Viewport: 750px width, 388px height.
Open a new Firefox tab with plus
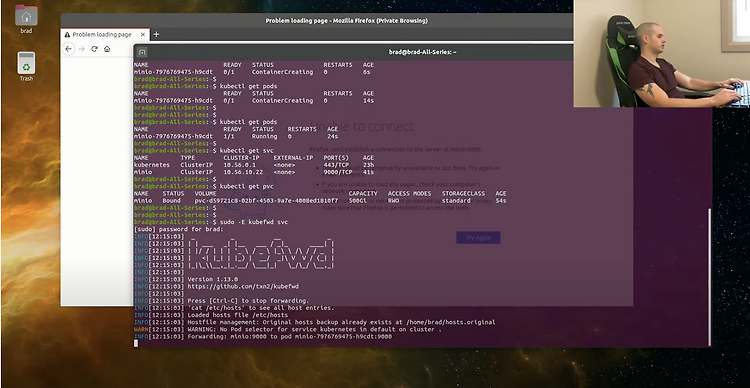point(156,34)
